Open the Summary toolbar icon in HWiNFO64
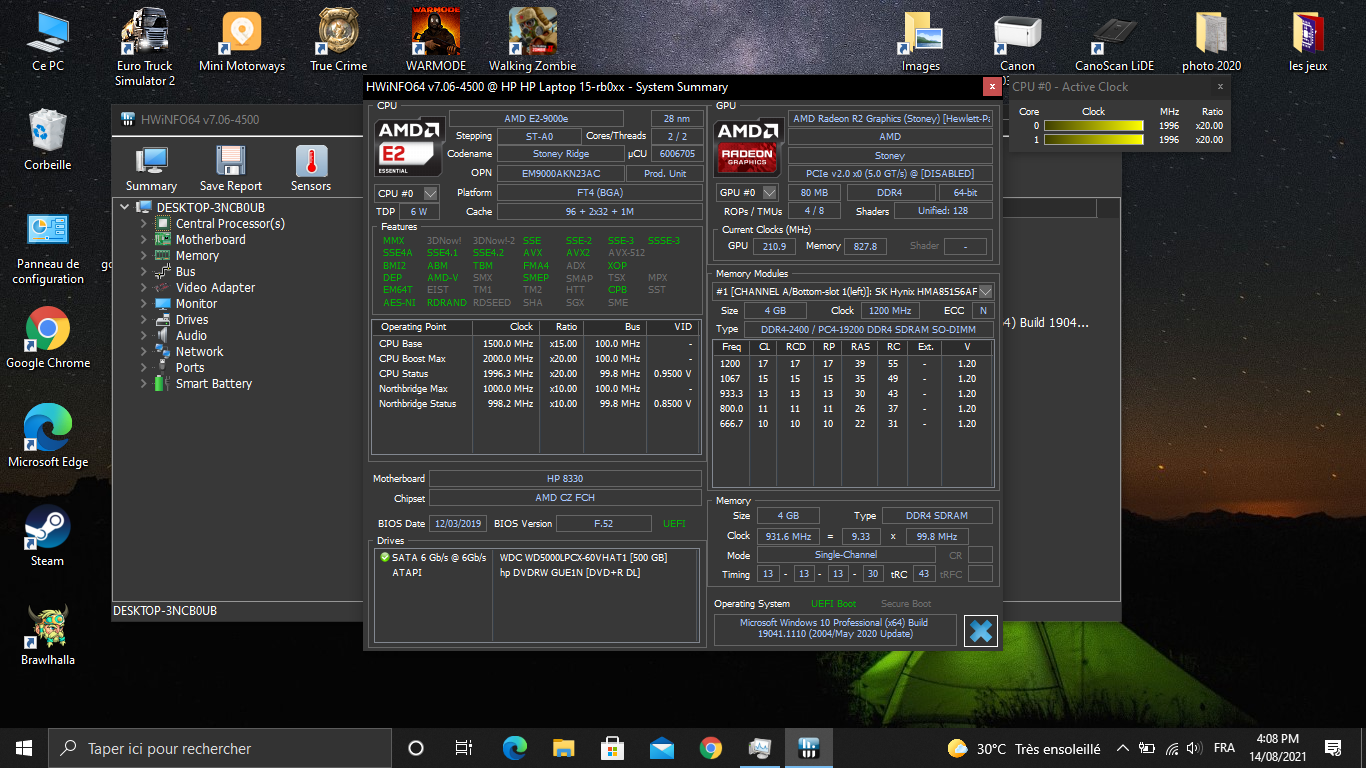 [x=151, y=168]
